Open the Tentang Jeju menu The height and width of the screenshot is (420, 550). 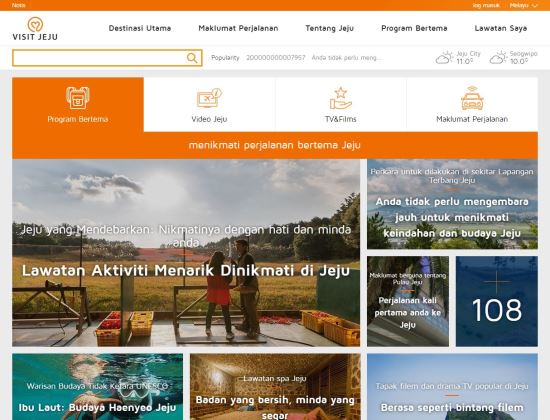329,28
